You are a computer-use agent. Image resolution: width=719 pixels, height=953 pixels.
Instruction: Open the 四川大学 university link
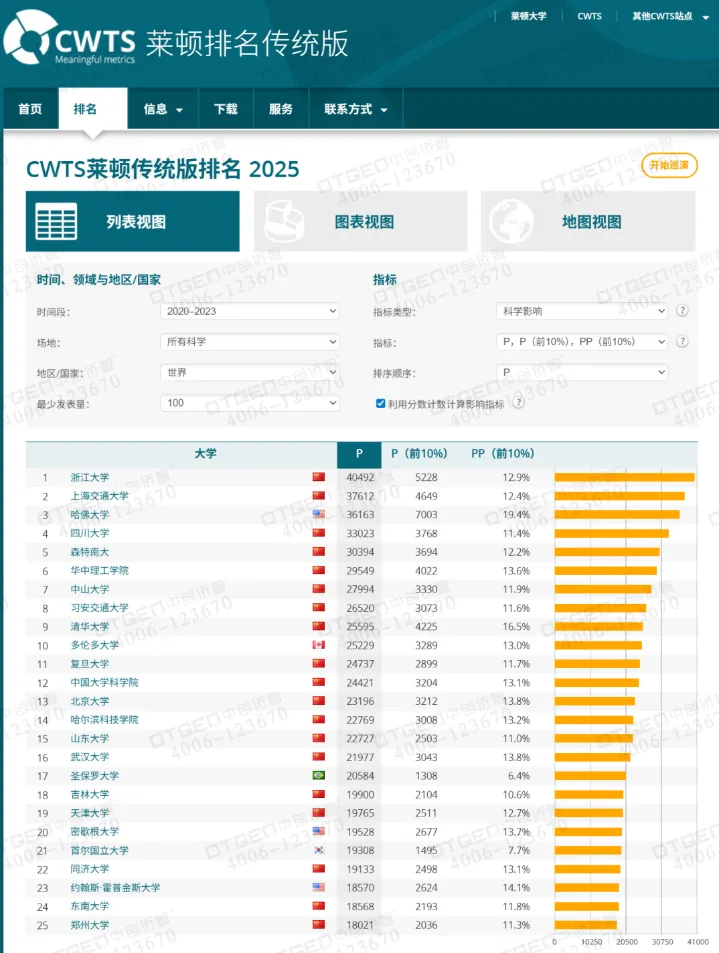click(90, 533)
